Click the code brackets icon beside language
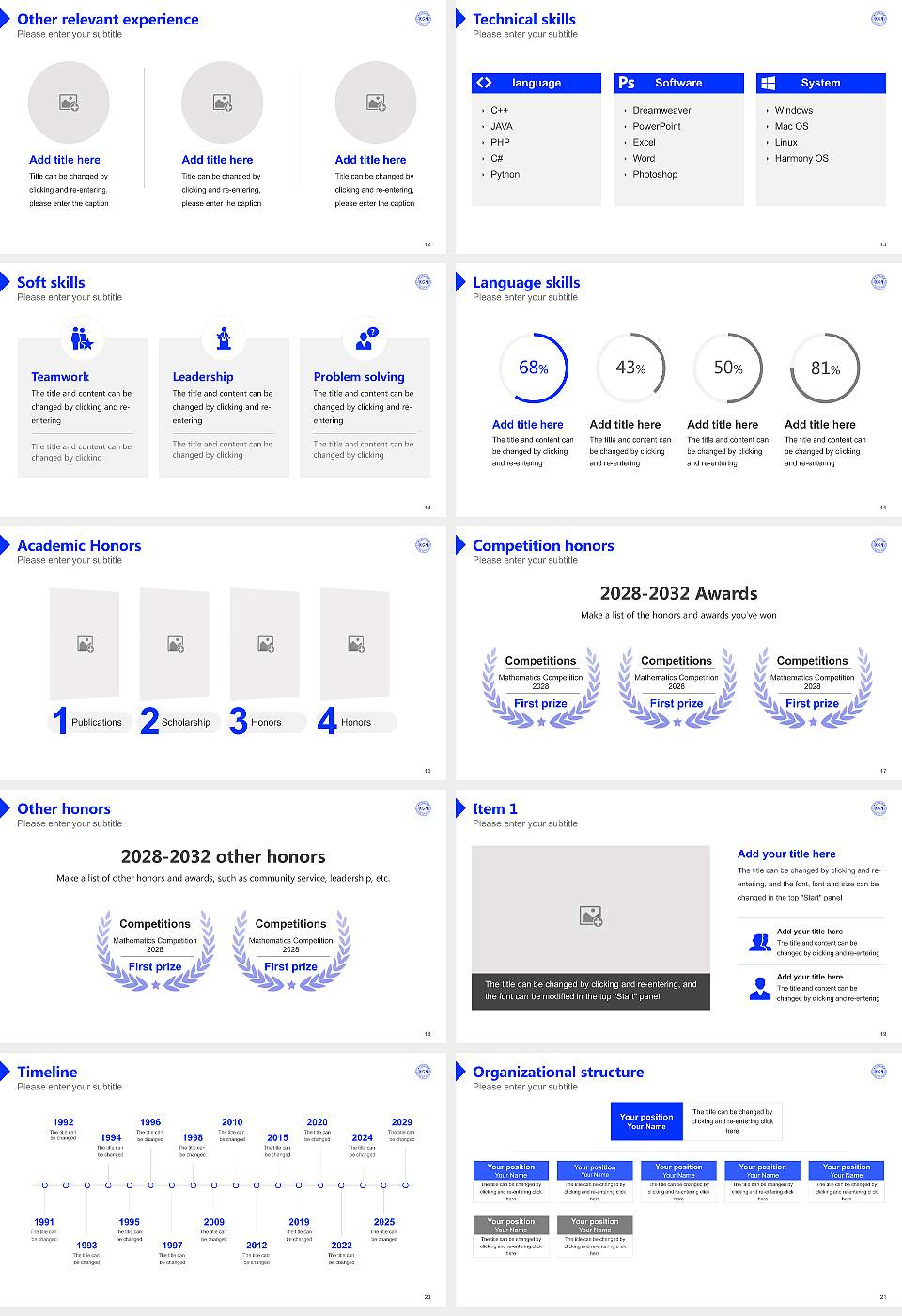 pyautogui.click(x=484, y=83)
